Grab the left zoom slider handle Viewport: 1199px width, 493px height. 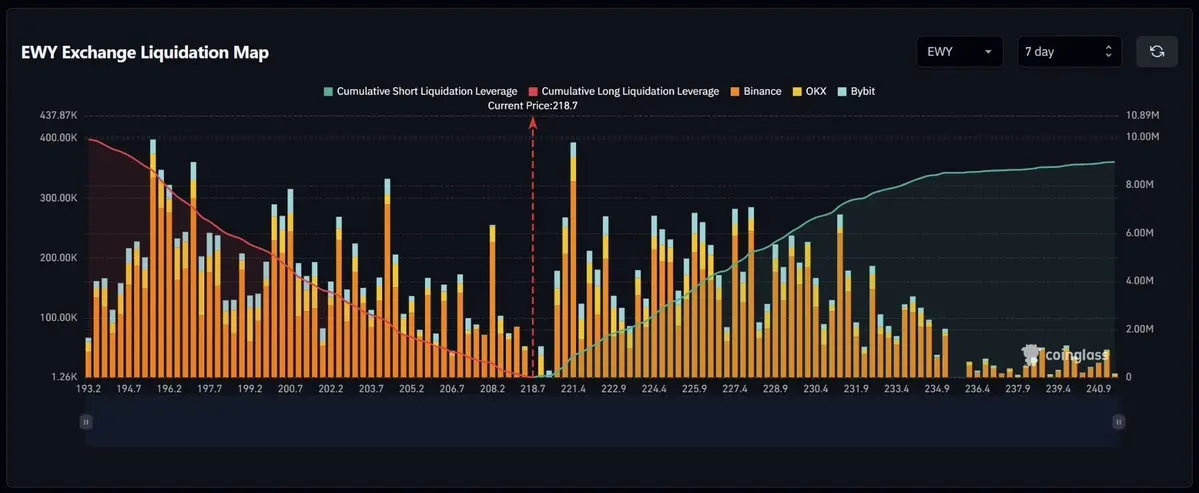point(86,421)
